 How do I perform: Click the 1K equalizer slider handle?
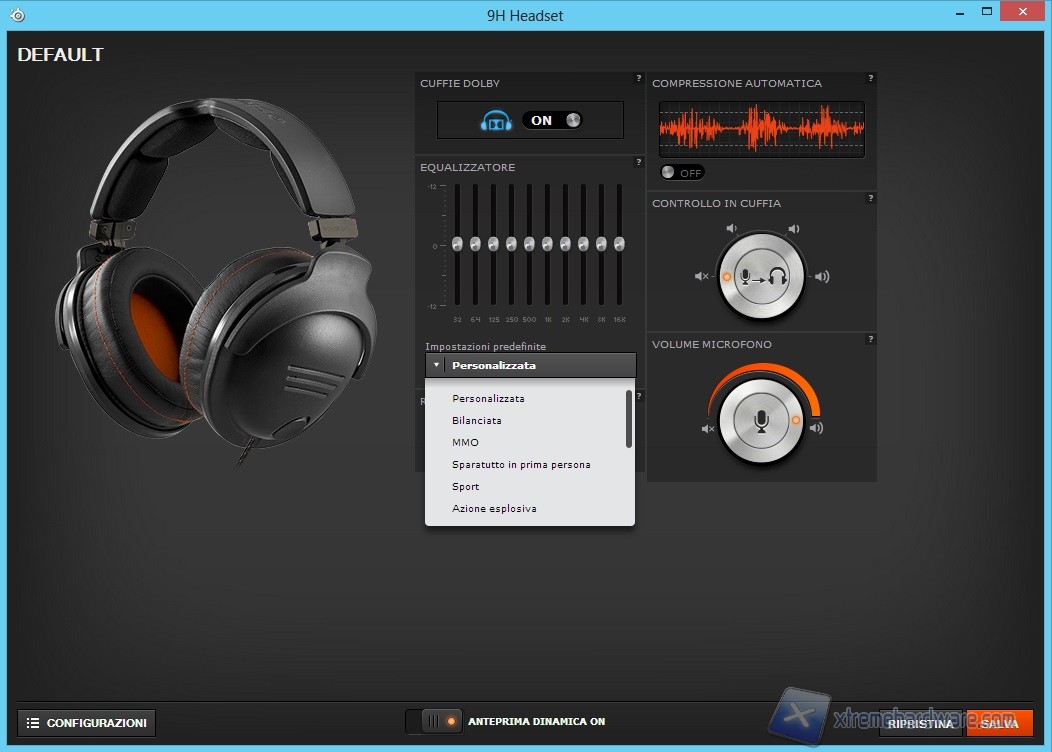[547, 244]
